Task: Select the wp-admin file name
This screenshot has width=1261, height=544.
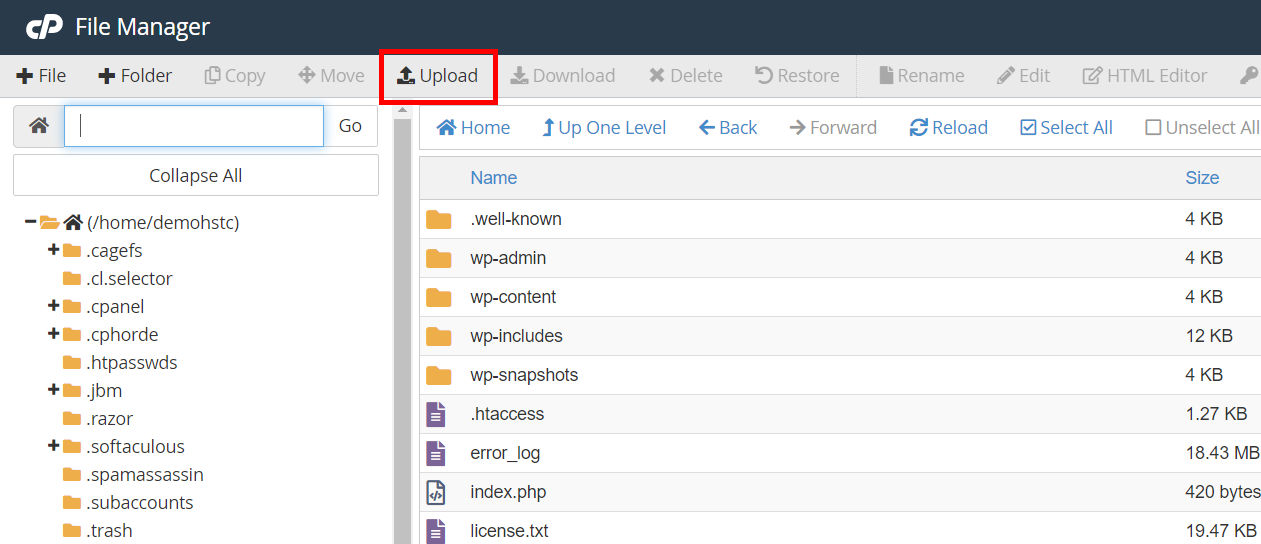Action: point(508,258)
